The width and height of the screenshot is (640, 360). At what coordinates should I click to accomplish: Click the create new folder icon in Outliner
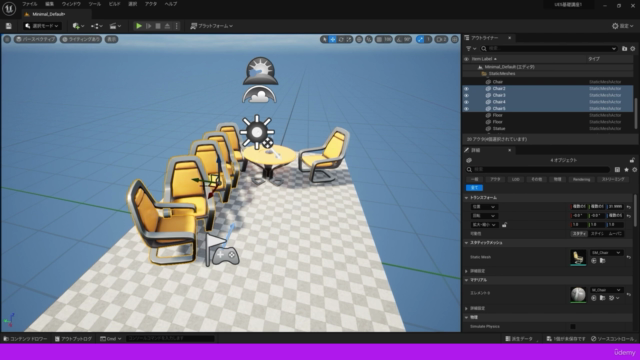click(x=624, y=49)
